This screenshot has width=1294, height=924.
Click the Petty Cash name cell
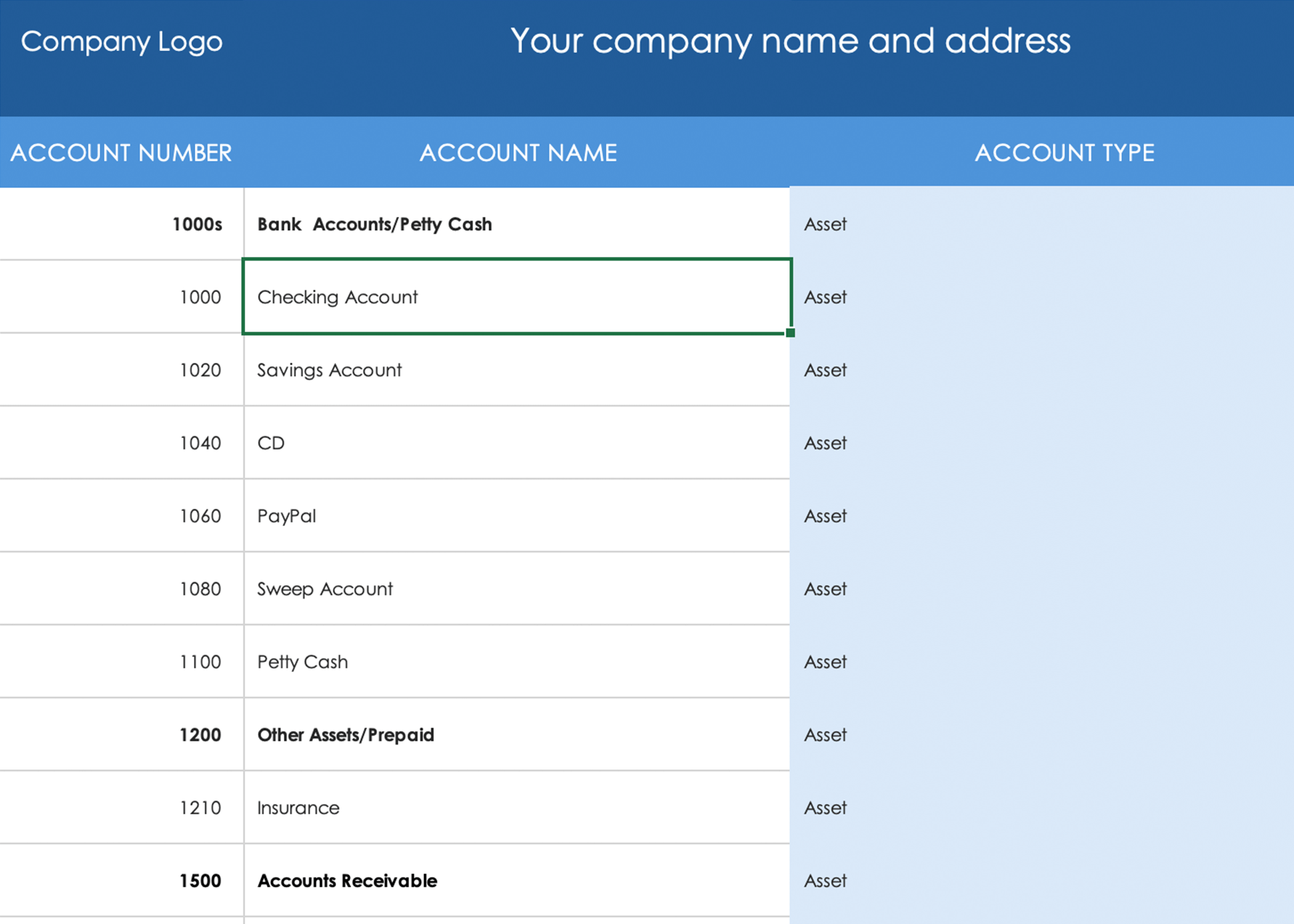516,662
